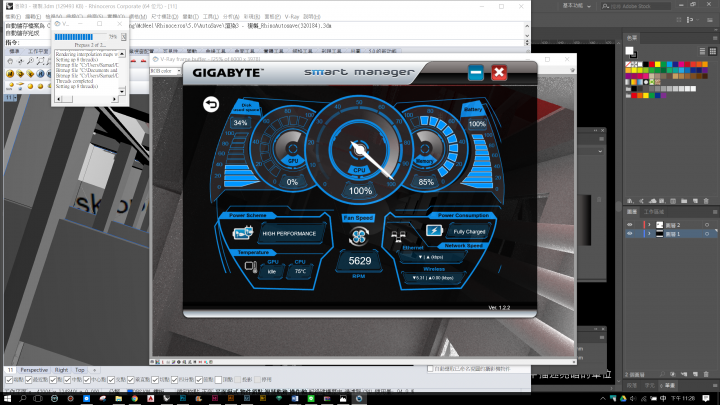This screenshot has width=720, height=405.
Task: Toggle 交點 osnap checkbox
Action: pyautogui.click(x=111, y=380)
